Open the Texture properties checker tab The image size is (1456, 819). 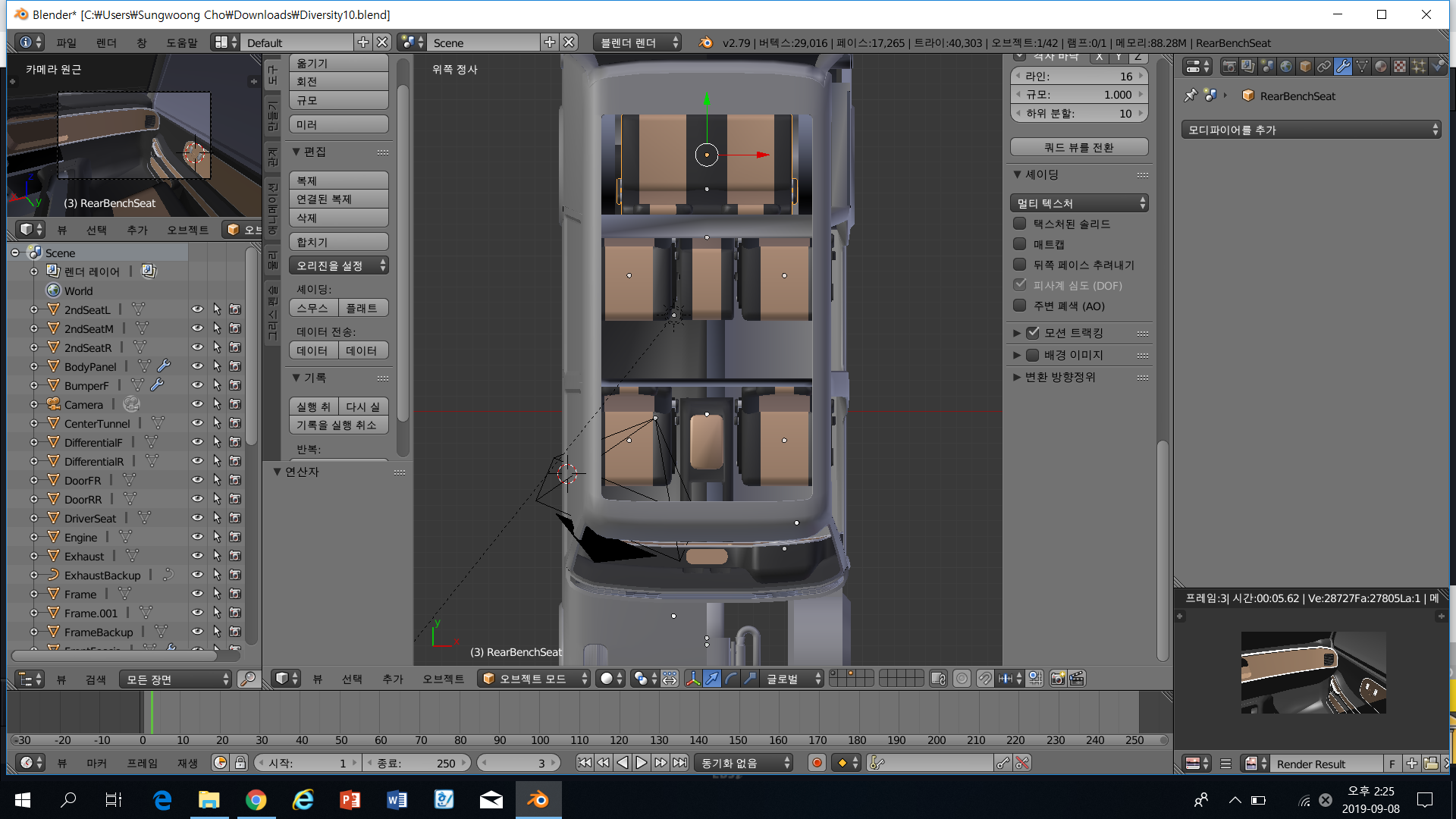pyautogui.click(x=1400, y=67)
